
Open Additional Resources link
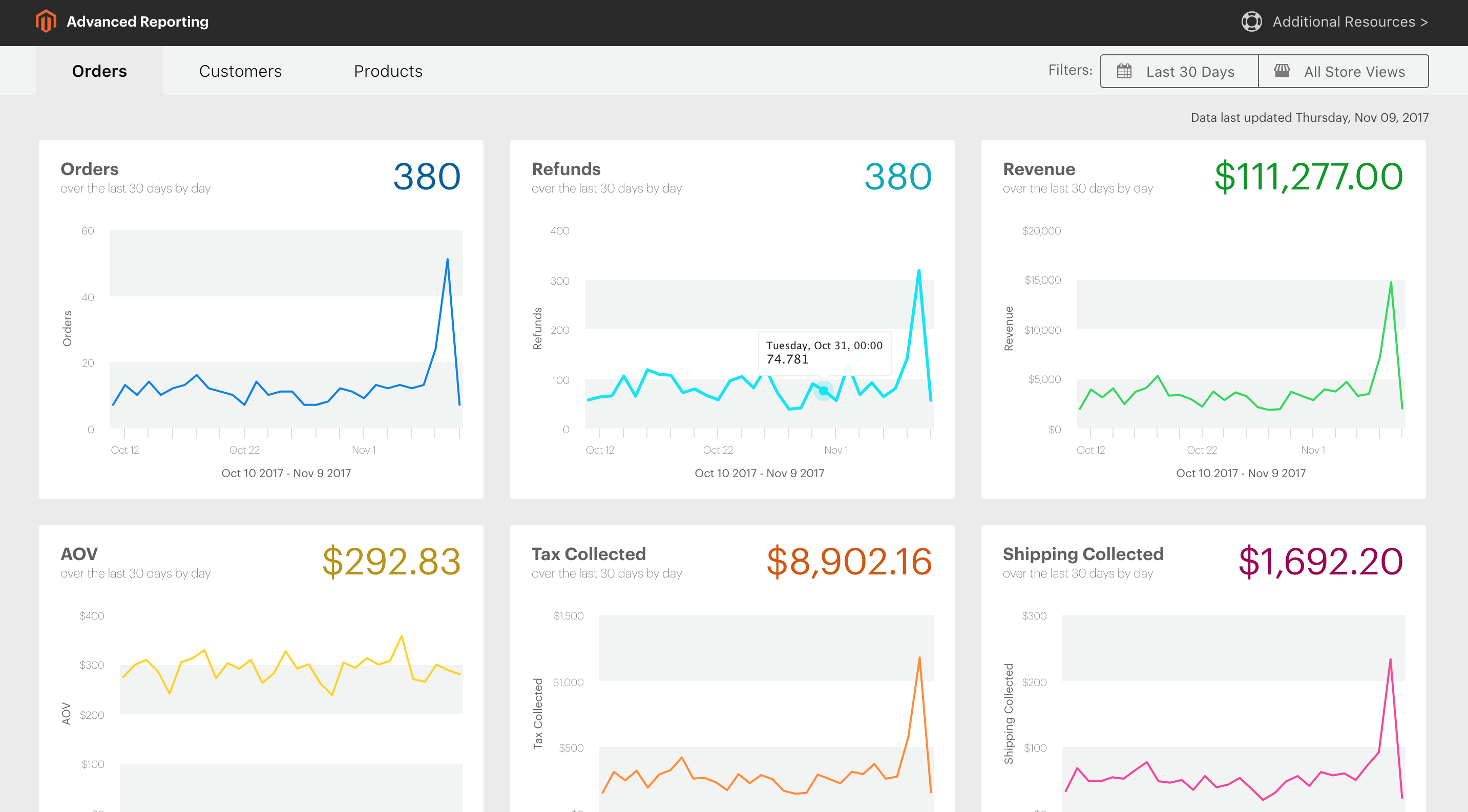tap(1350, 22)
